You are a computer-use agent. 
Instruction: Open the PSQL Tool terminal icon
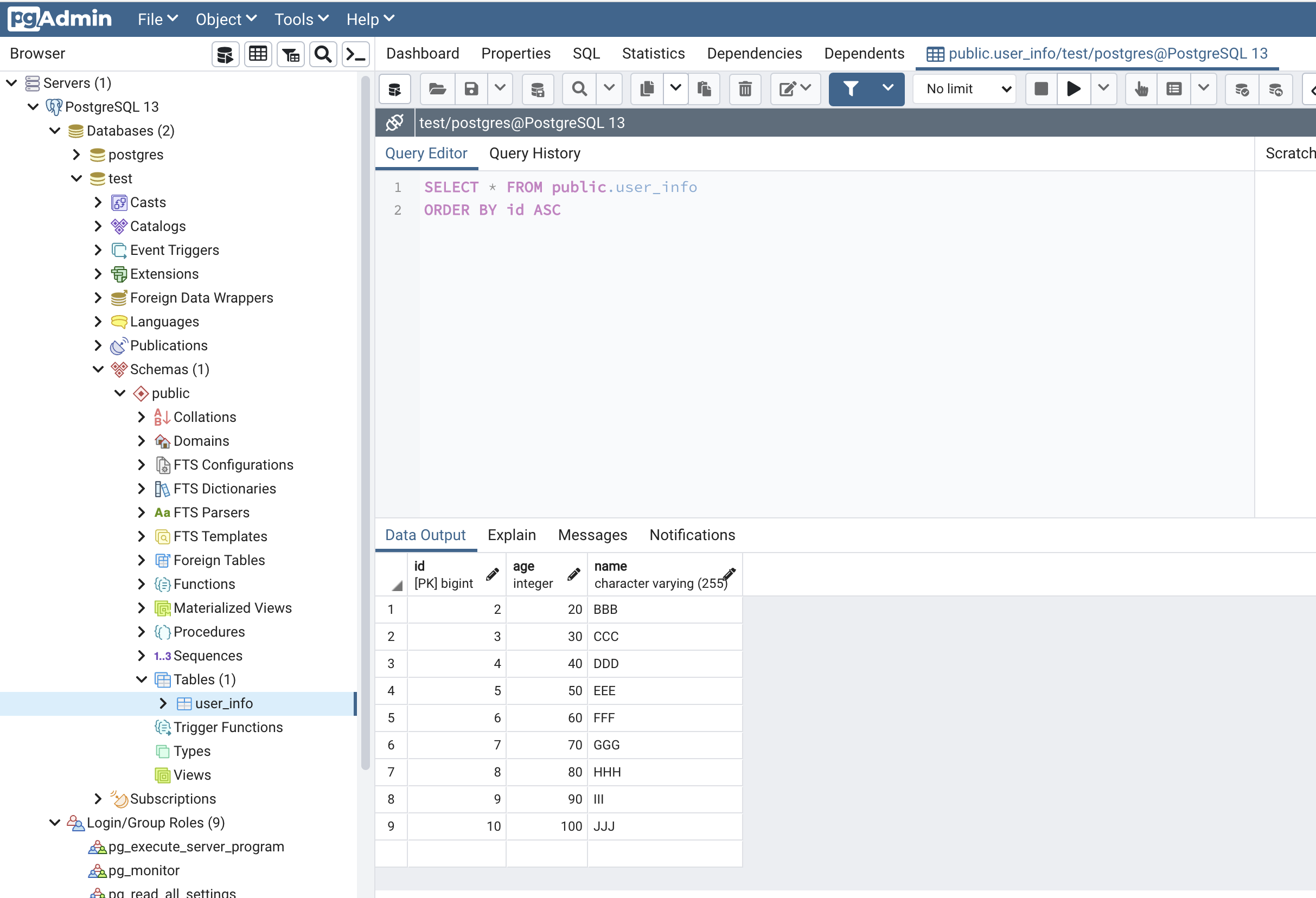point(356,54)
